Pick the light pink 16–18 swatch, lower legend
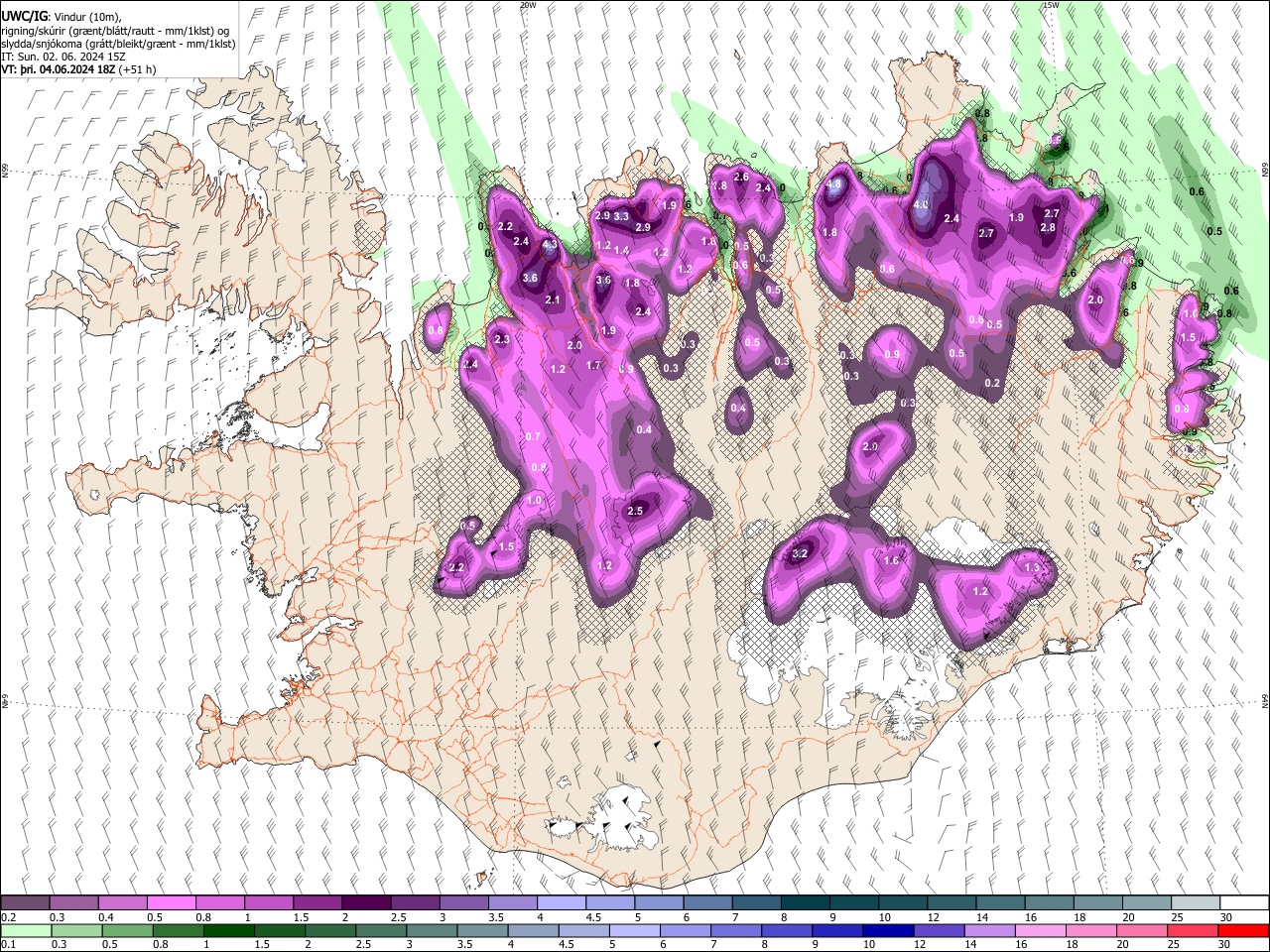The image size is (1270, 952). click(x=1041, y=930)
